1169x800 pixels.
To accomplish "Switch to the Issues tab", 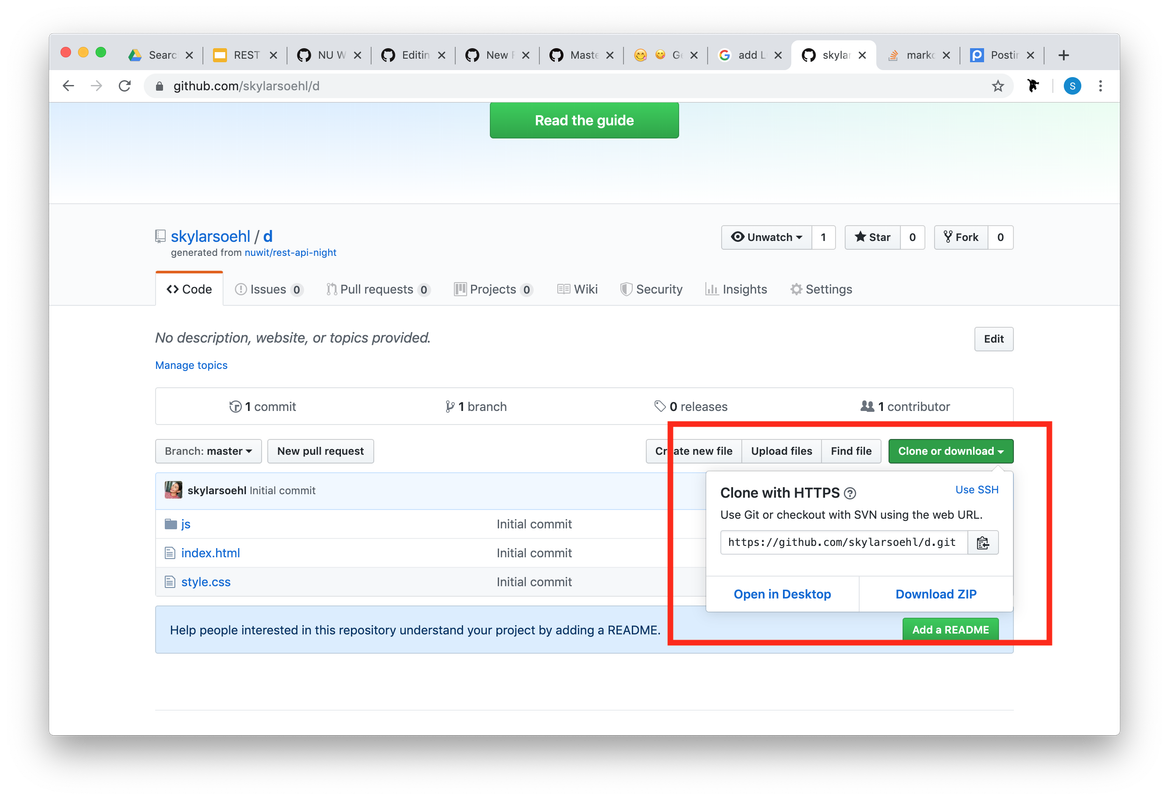I will tap(268, 289).
